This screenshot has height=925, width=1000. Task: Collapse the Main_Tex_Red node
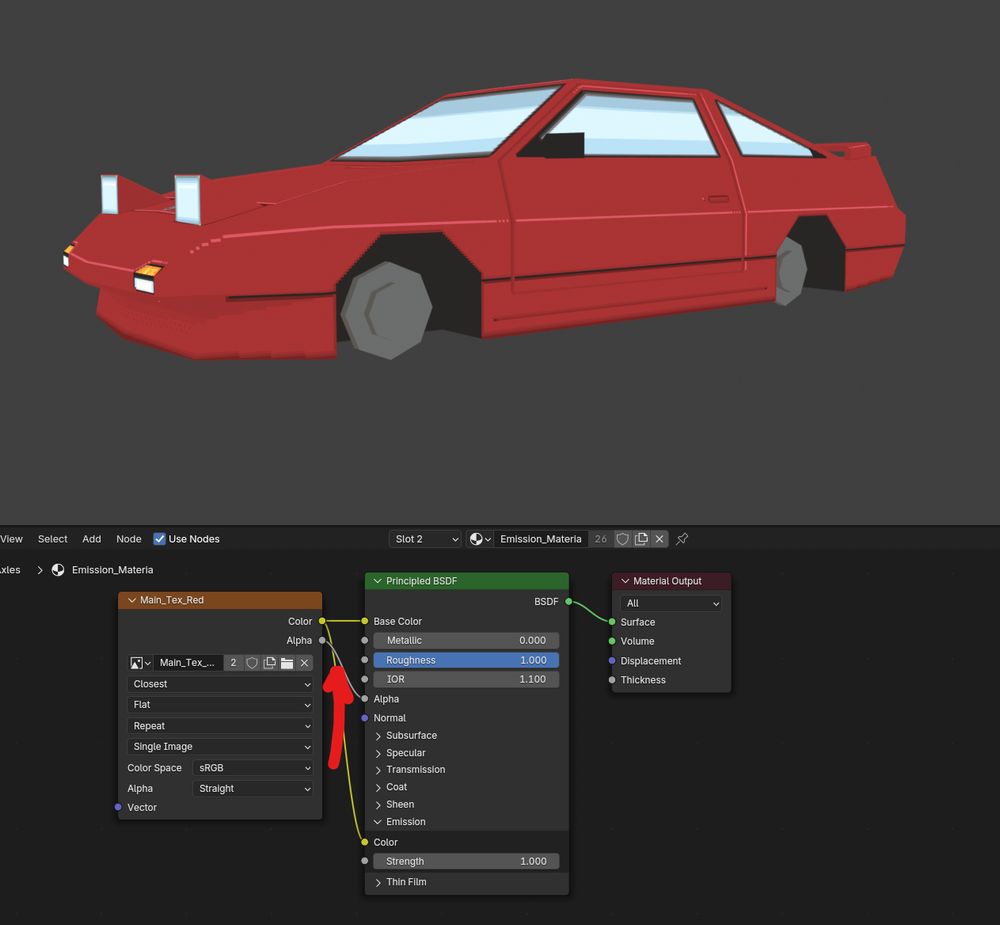tap(132, 600)
